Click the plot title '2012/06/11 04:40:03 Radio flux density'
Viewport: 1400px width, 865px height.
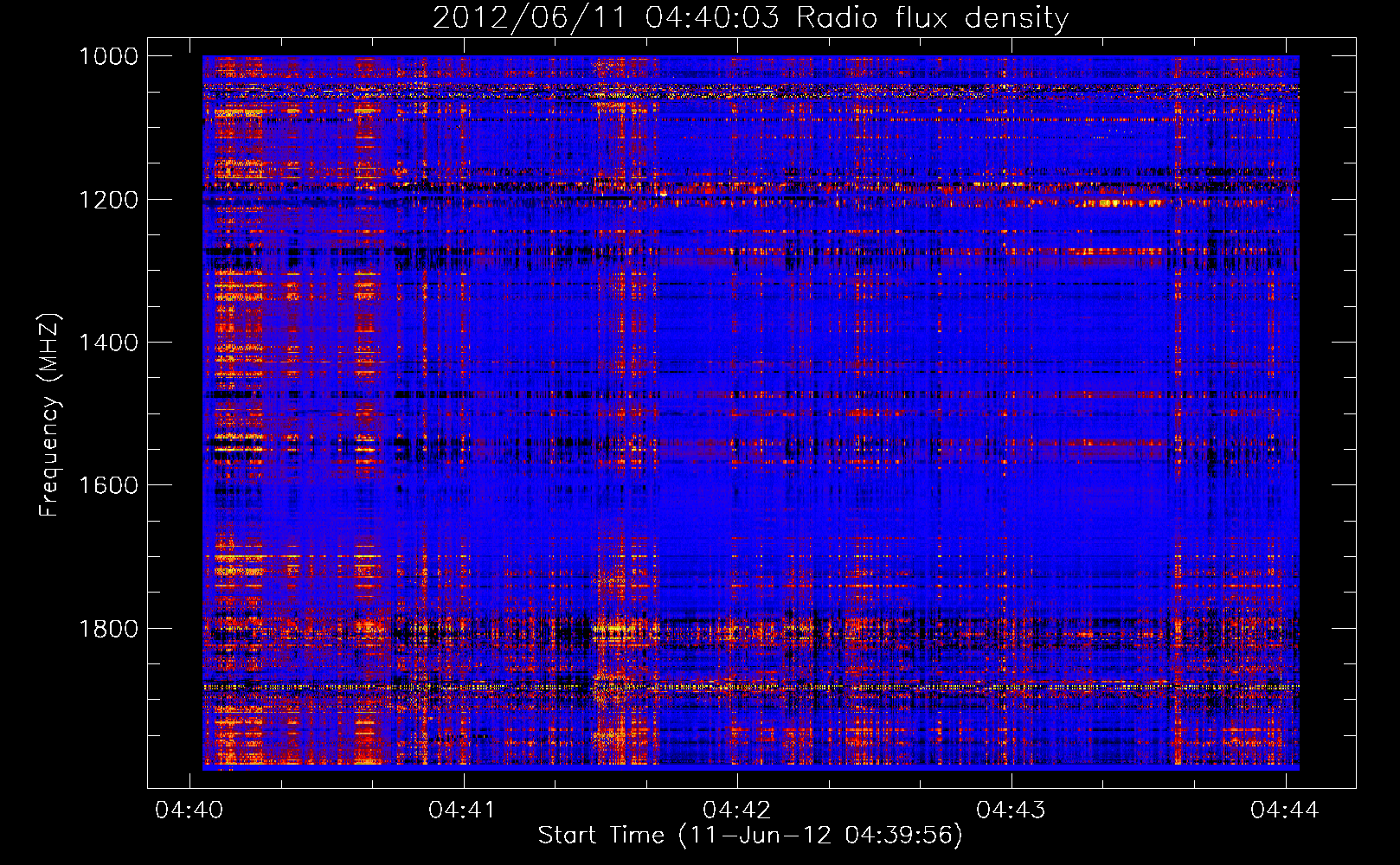[x=751, y=18]
